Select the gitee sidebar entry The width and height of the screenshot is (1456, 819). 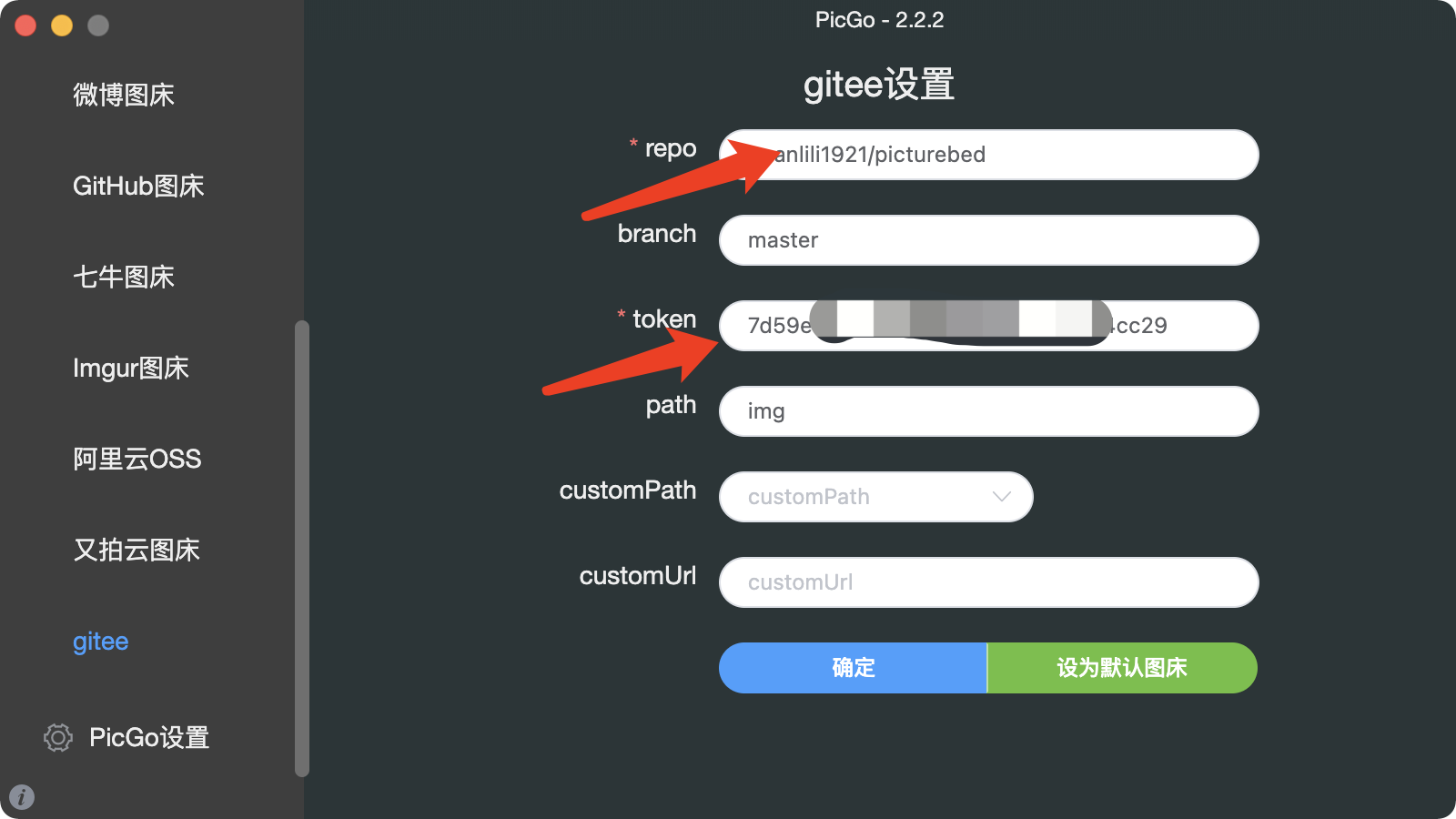pos(101,642)
